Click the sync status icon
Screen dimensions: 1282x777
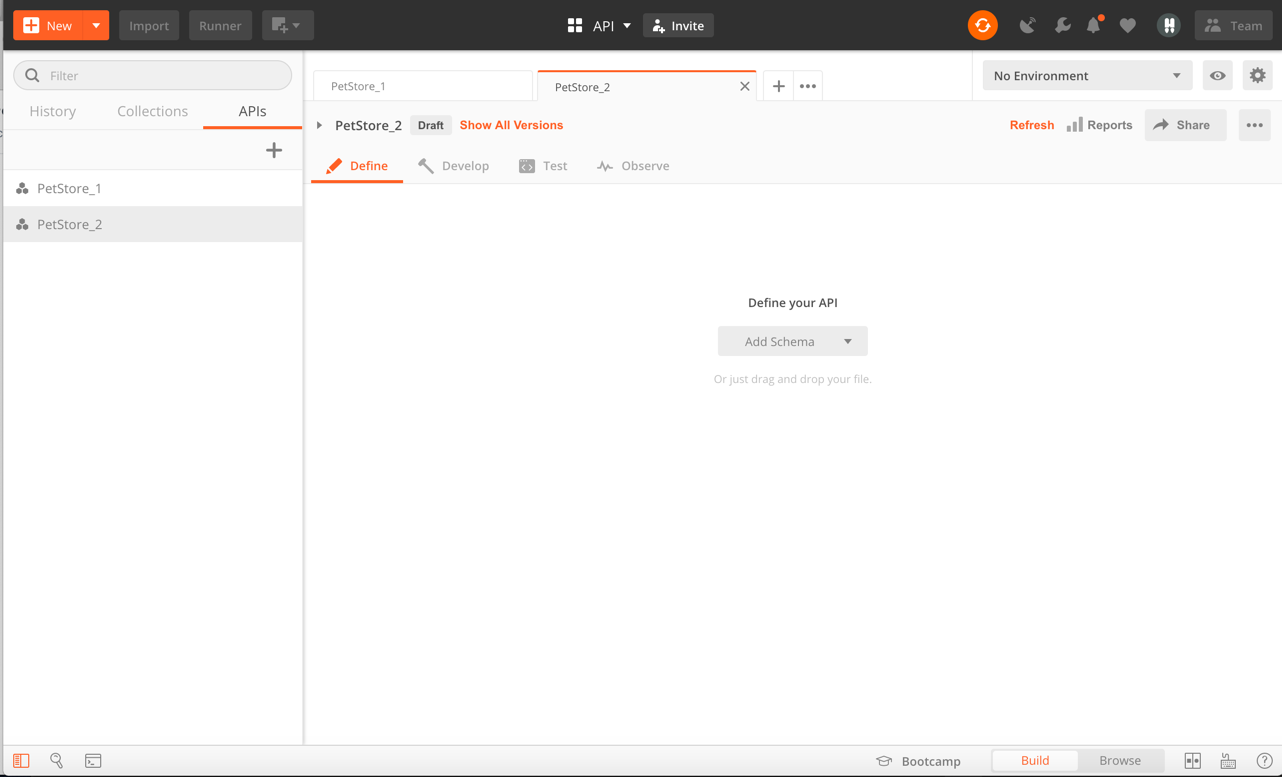pos(983,26)
